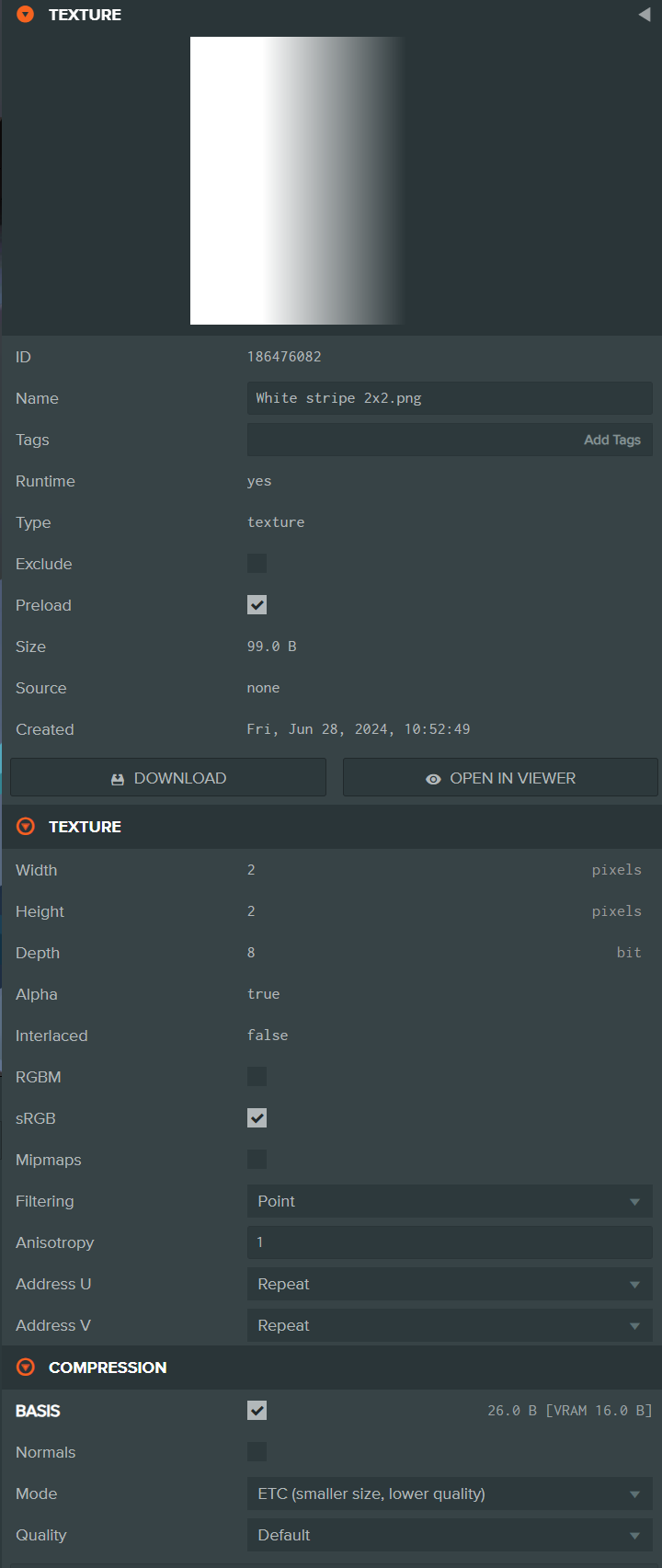Image resolution: width=662 pixels, height=1568 pixels.
Task: Click the Name field with White stripe 2x2.png
Action: pyautogui.click(x=450, y=398)
